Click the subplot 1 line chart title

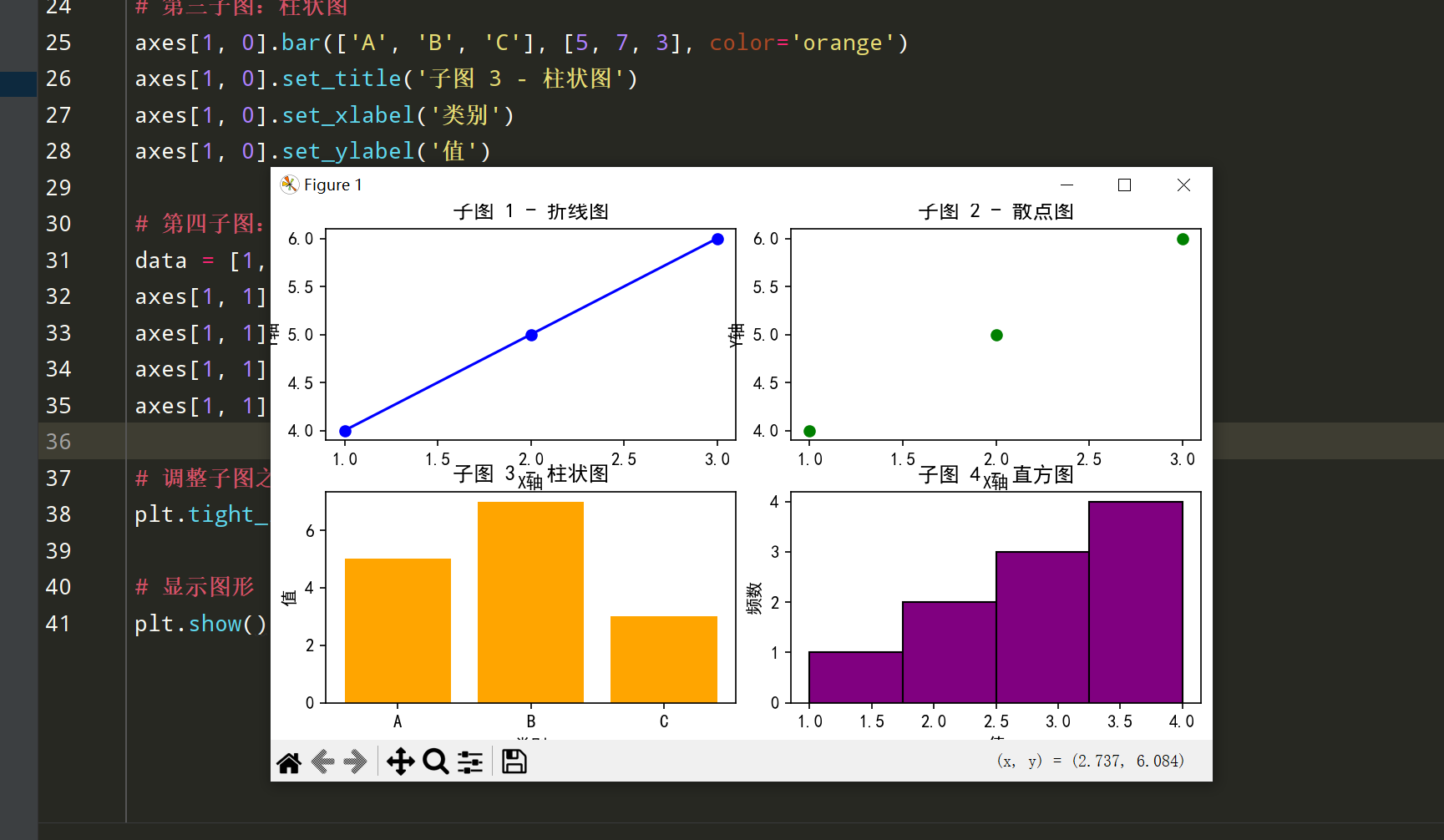click(x=530, y=211)
